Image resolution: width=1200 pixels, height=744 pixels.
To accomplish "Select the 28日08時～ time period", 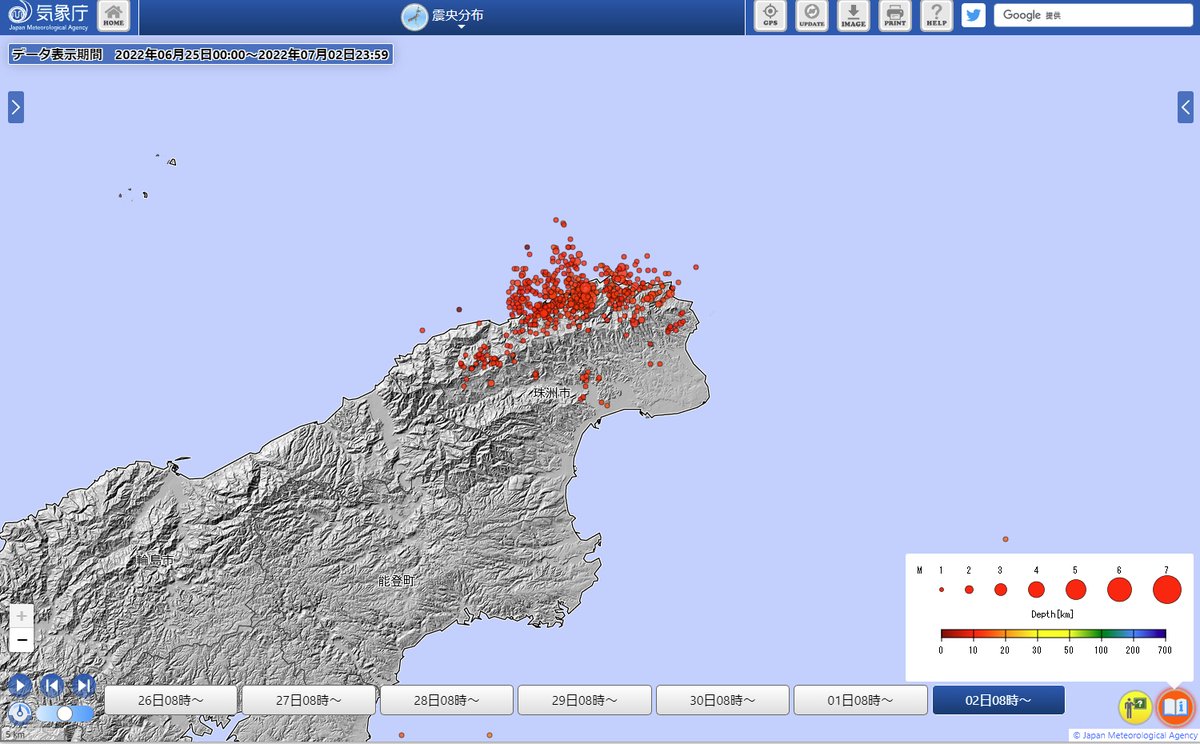I will (447, 700).
